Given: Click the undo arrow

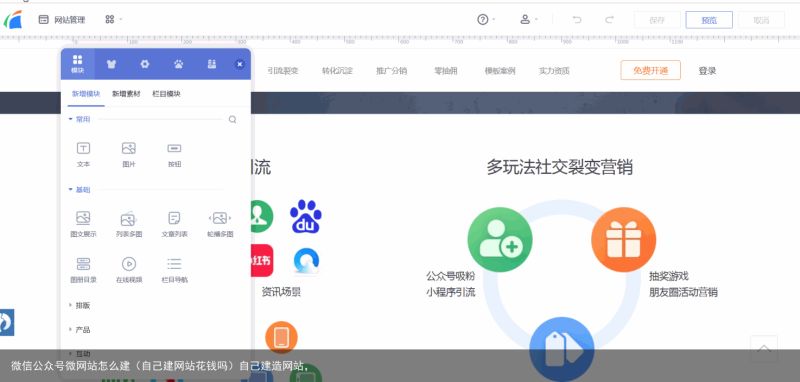Looking at the screenshot, I should pyautogui.click(x=577, y=20).
